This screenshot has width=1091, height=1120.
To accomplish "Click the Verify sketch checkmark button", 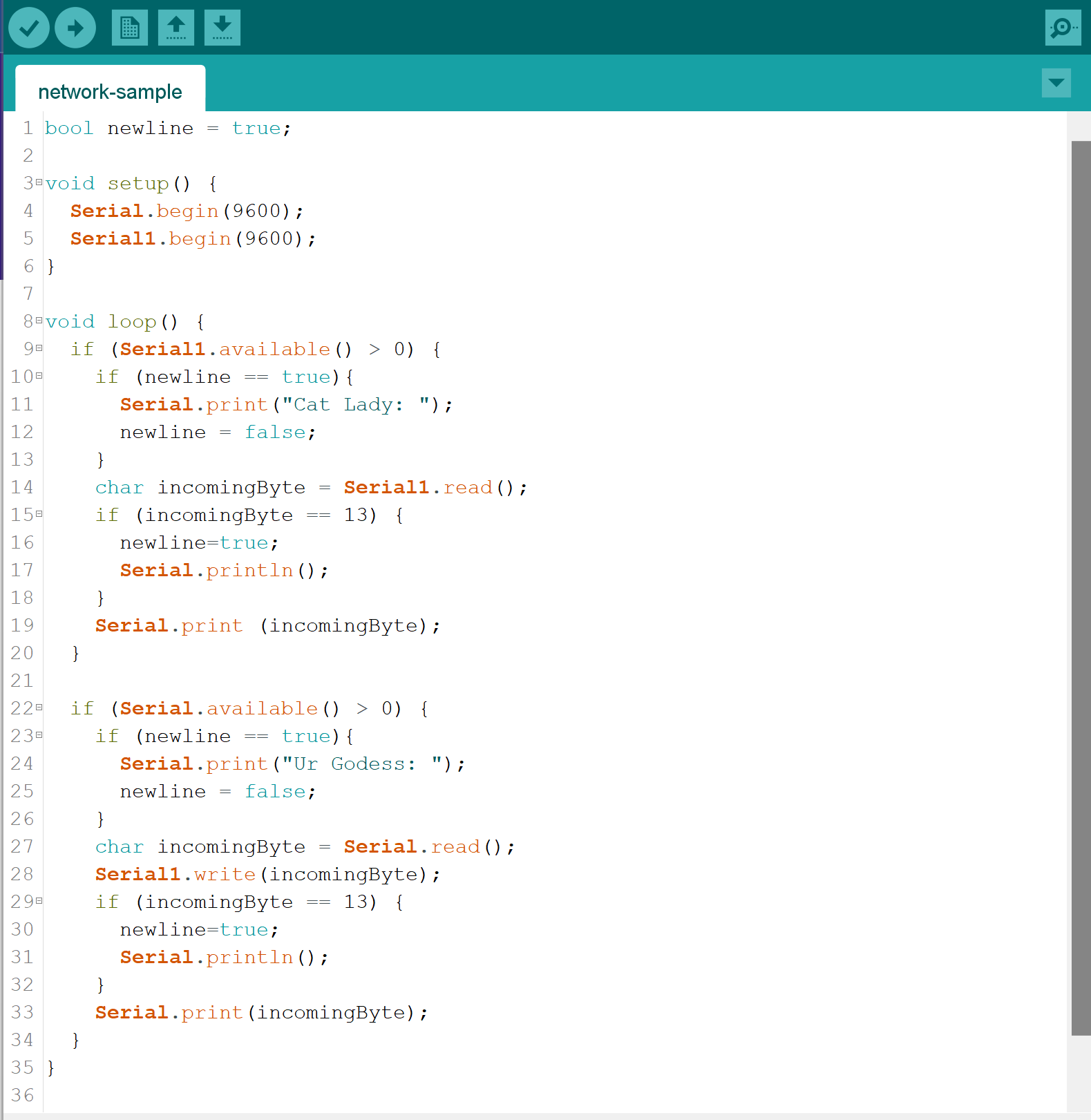I will point(29,28).
